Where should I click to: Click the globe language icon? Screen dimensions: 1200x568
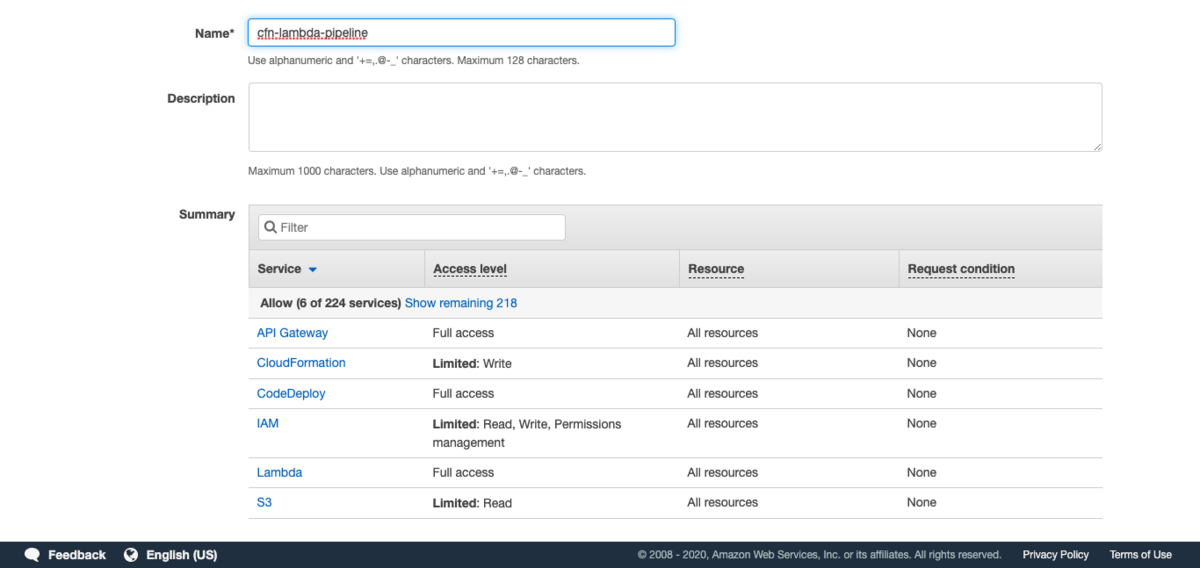[131, 555]
